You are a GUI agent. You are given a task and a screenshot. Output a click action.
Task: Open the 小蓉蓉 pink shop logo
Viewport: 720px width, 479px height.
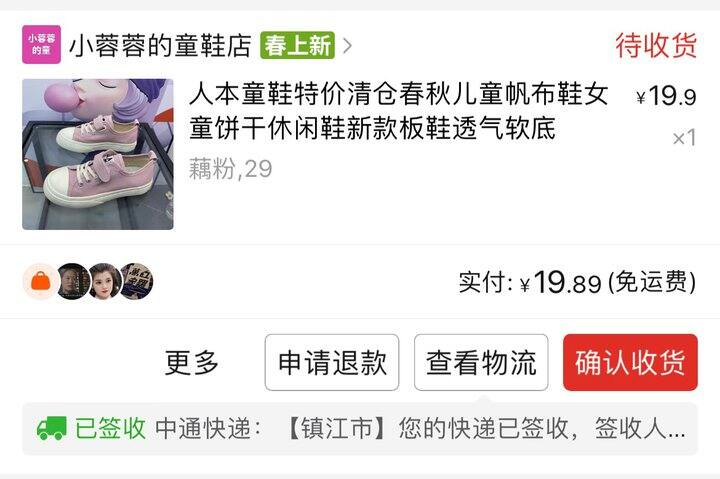coord(41,45)
